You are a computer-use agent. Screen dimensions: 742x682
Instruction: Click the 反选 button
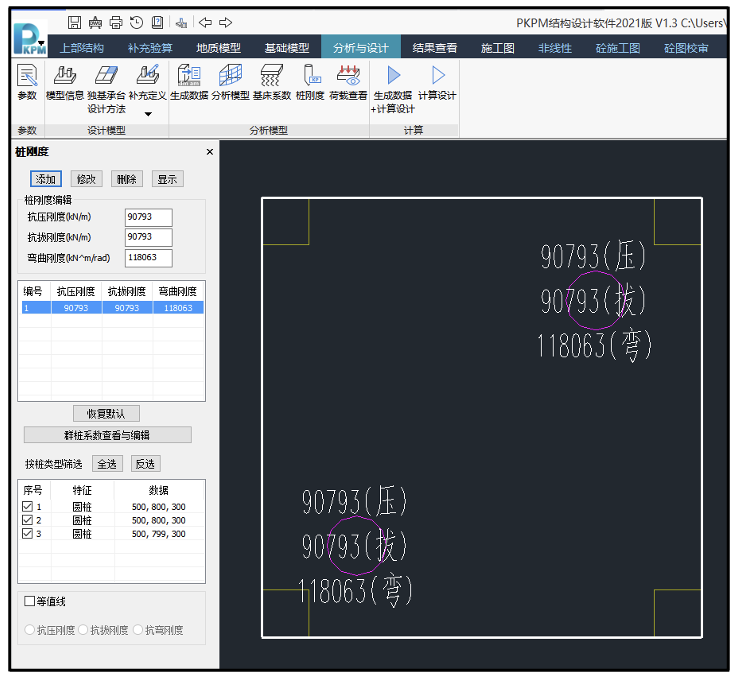coord(145,464)
